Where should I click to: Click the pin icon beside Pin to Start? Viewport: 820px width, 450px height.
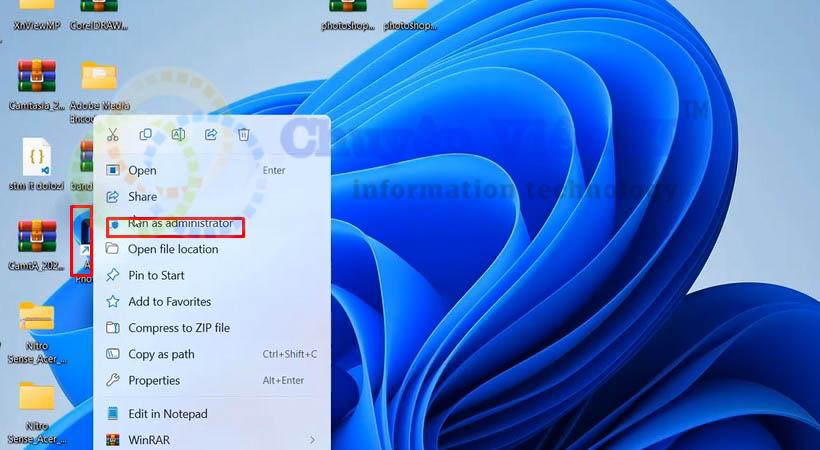point(112,275)
